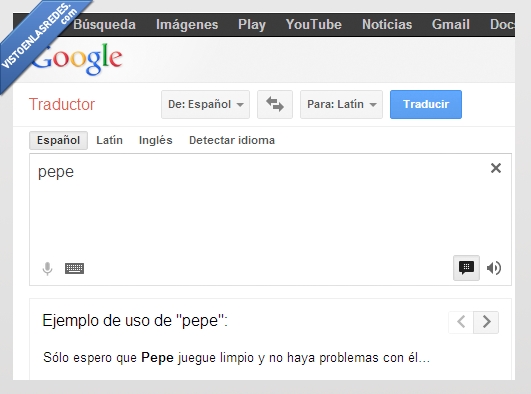
Task: Click the blue Traducir button
Action: tap(426, 104)
